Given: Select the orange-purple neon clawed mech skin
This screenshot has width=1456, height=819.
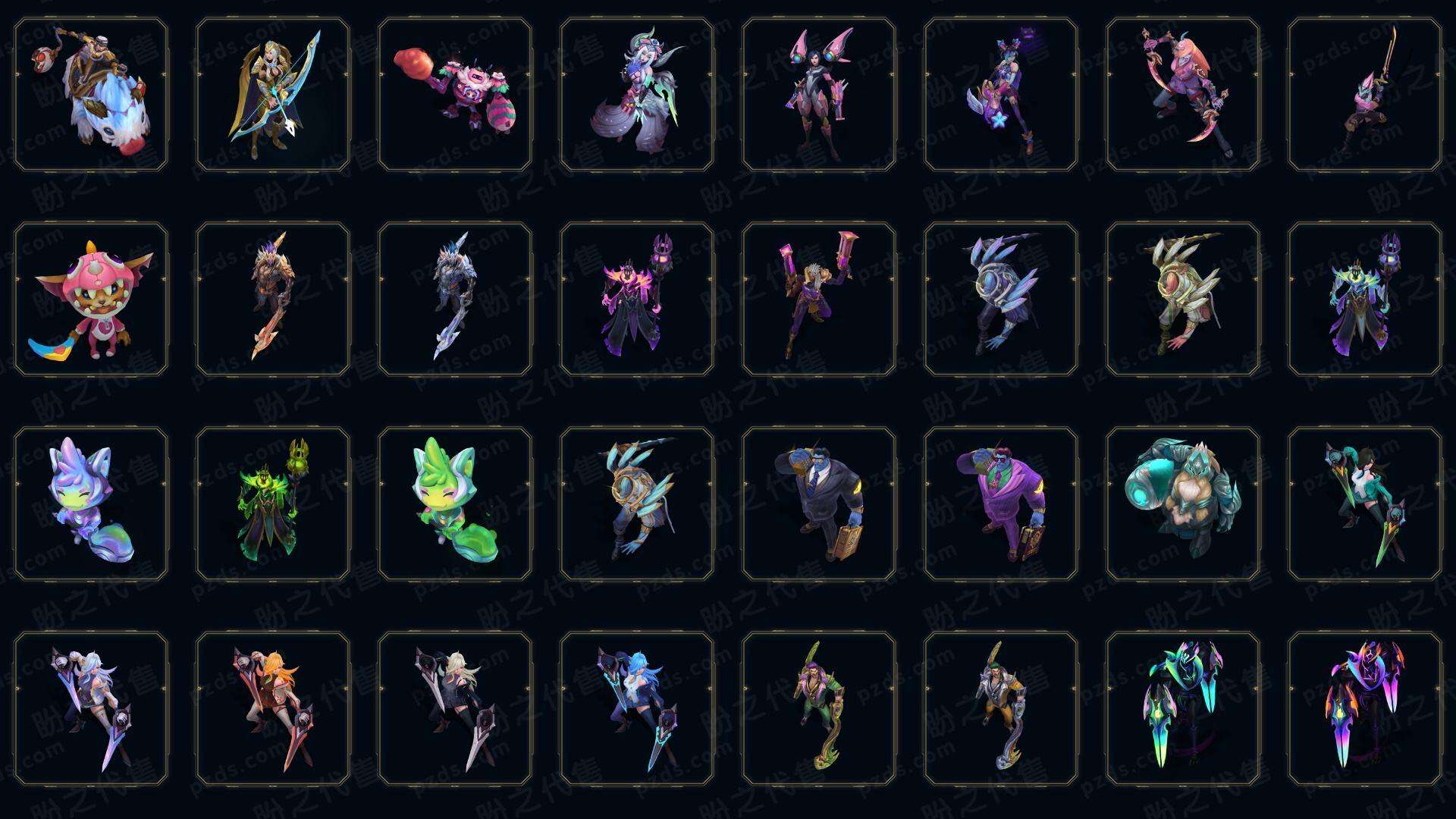Looking at the screenshot, I should [1365, 708].
